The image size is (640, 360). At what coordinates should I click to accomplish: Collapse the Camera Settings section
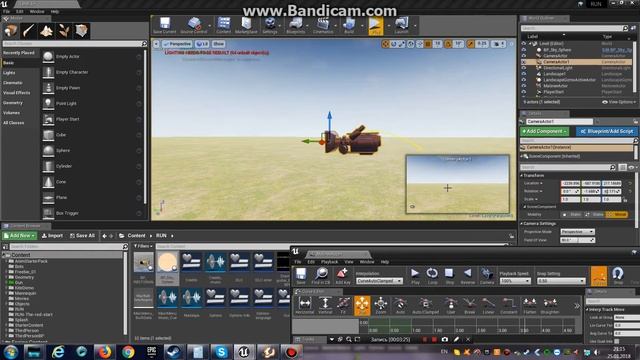point(522,224)
